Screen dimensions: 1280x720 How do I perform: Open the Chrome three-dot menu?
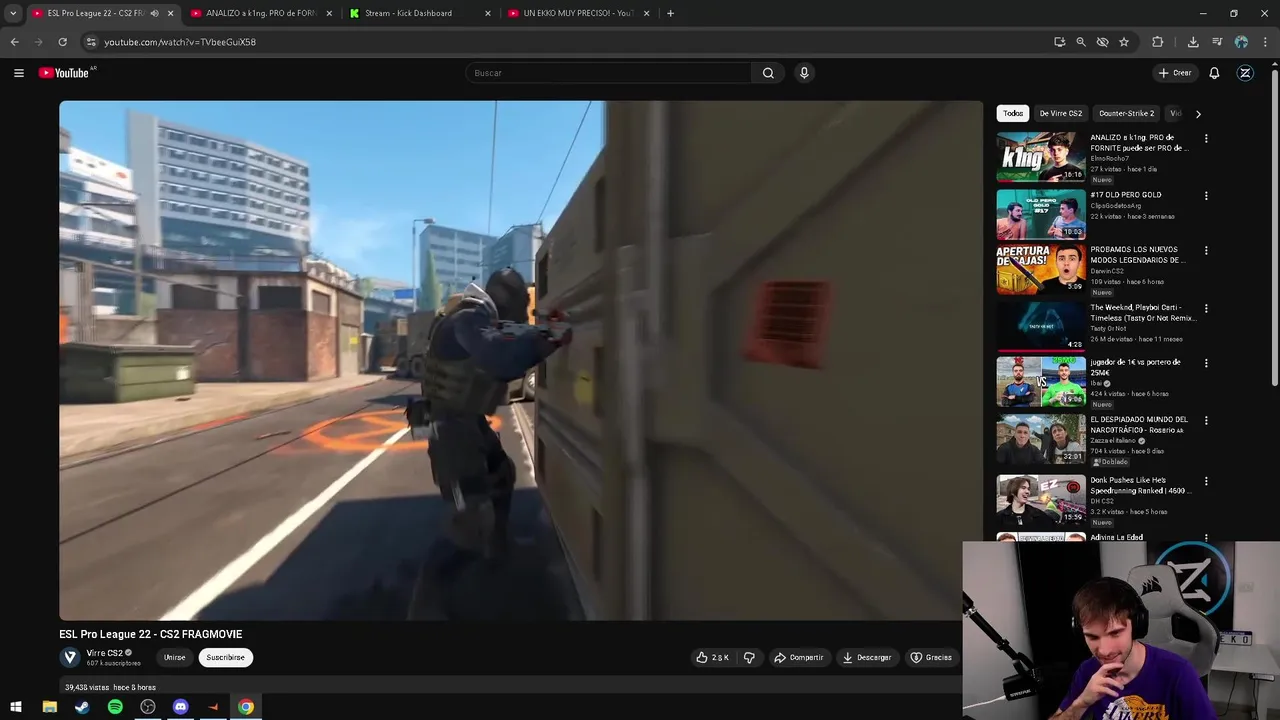1264,42
